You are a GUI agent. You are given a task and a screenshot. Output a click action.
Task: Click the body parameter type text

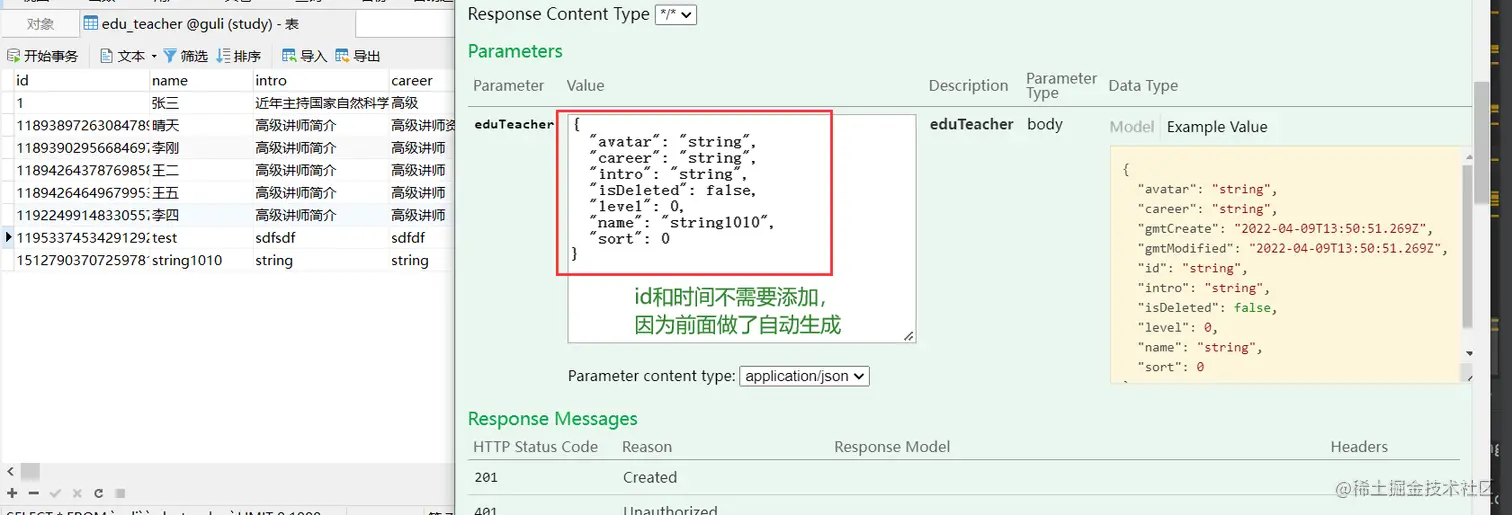click(1045, 124)
